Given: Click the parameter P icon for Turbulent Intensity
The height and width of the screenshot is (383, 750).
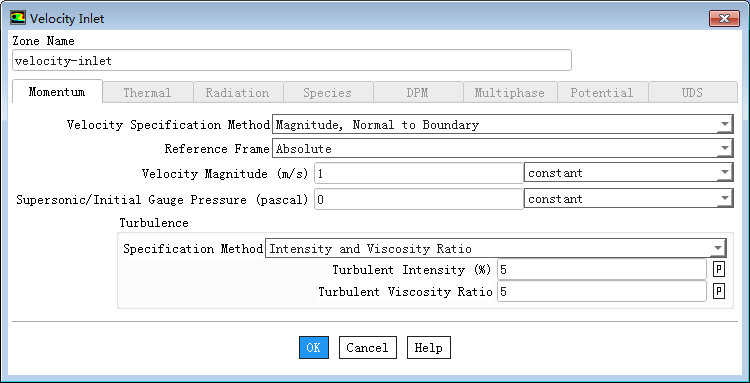Looking at the screenshot, I should 718,270.
